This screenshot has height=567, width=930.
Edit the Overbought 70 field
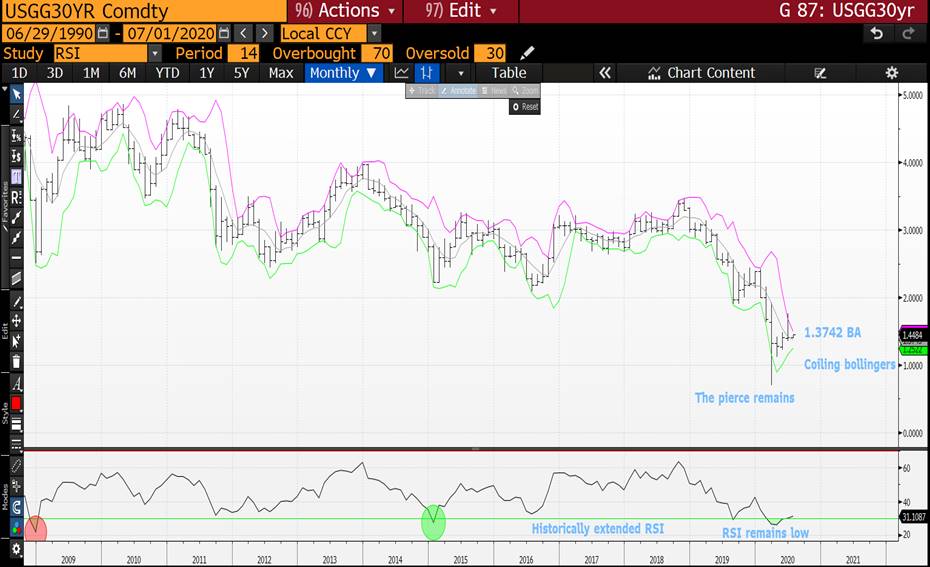point(378,53)
